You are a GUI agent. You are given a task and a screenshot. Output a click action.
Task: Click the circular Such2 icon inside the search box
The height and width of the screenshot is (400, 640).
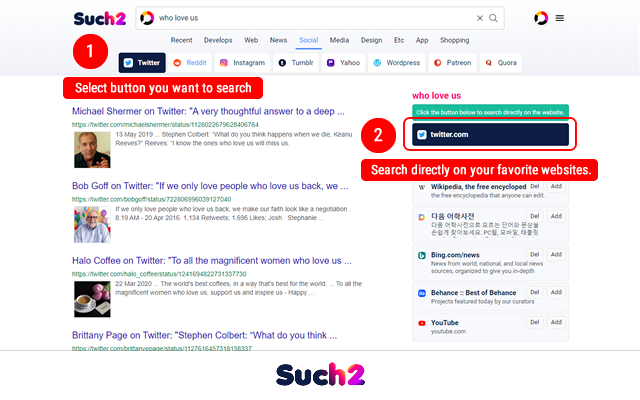pyautogui.click(x=147, y=18)
